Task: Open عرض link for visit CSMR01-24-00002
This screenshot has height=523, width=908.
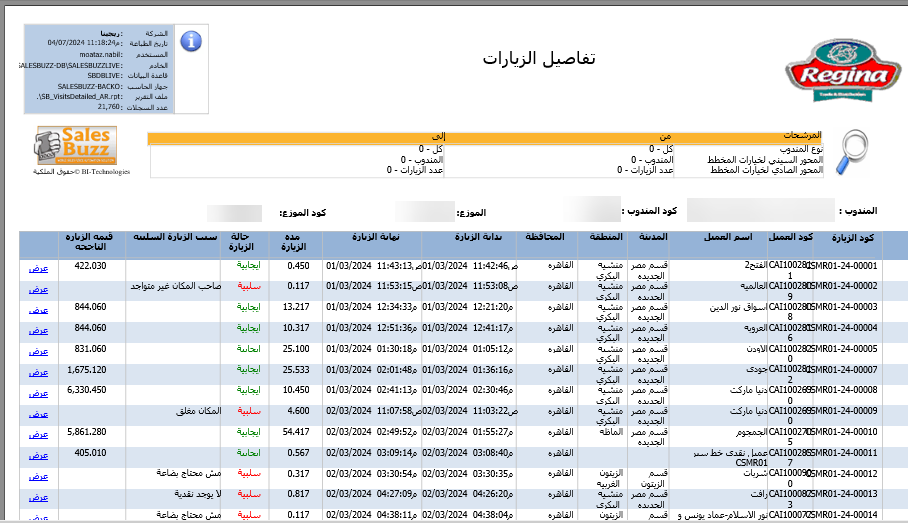Action: 37,288
